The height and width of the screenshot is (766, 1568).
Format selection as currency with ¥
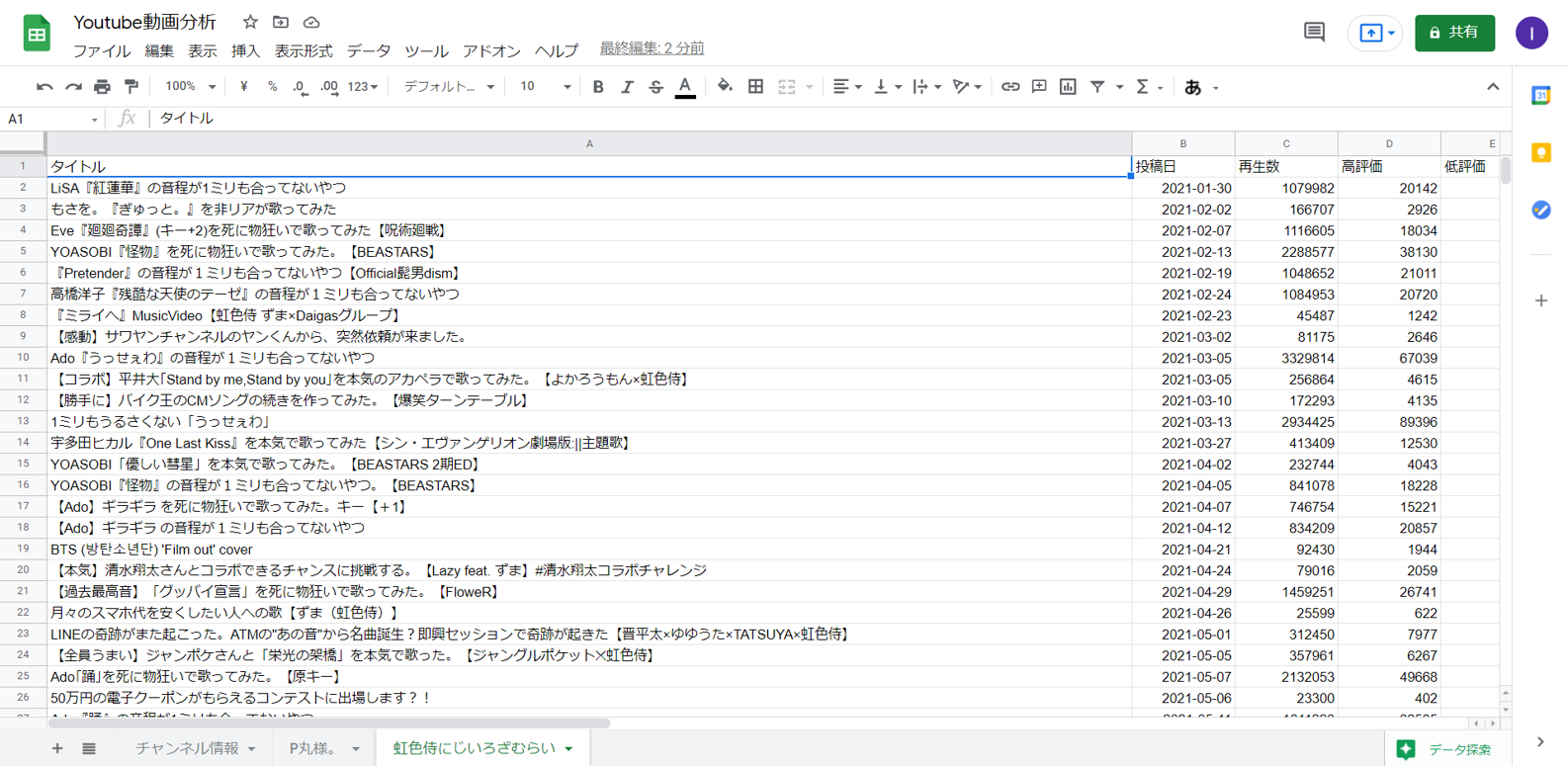pyautogui.click(x=243, y=87)
